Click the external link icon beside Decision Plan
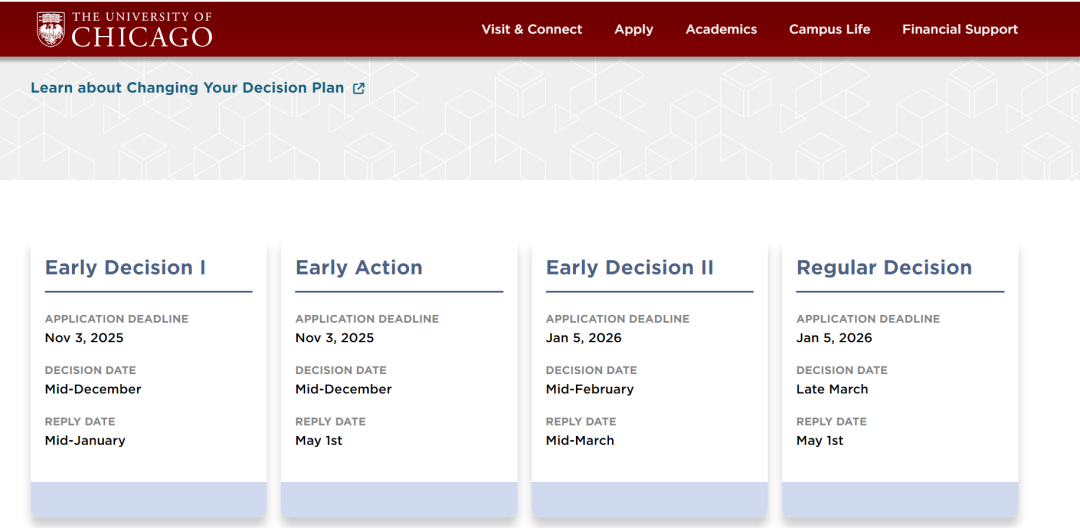This screenshot has height=528, width=1080. (358, 88)
